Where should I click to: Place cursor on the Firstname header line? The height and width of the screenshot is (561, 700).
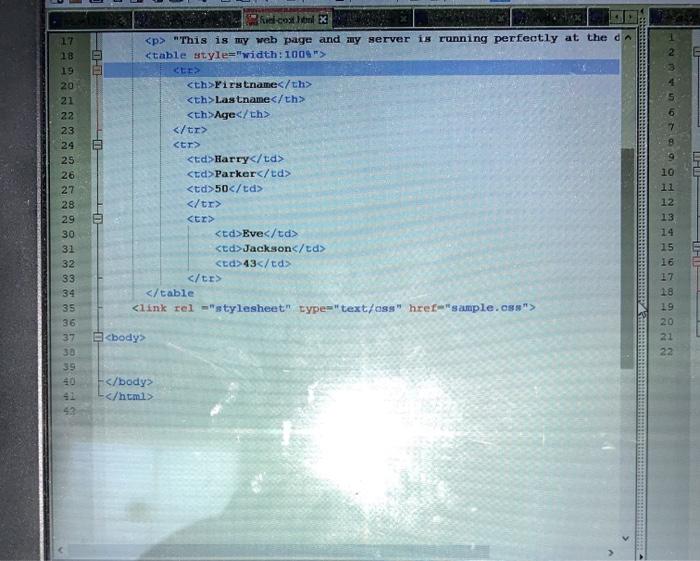(249, 84)
